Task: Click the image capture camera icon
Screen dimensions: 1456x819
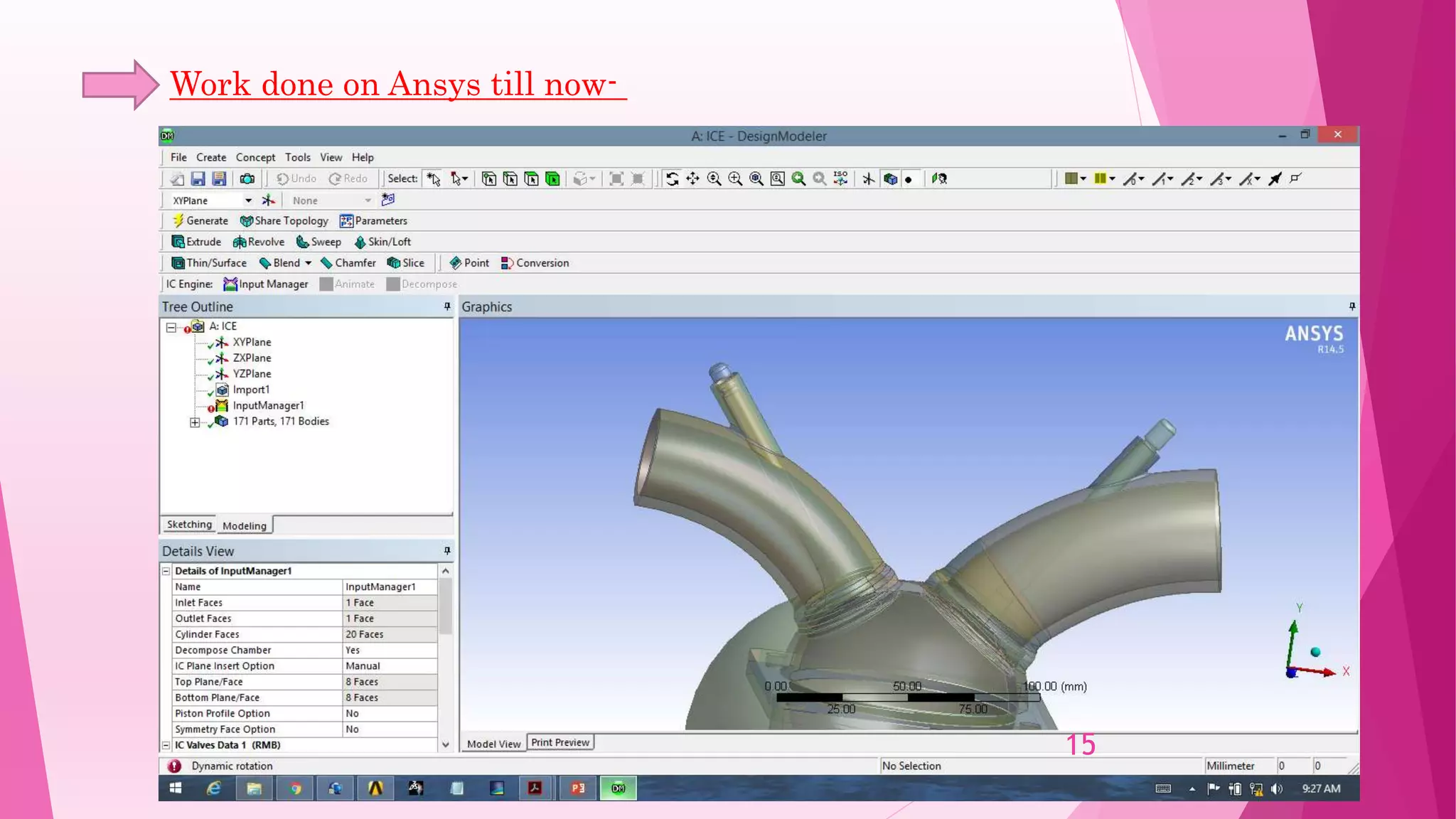Action: 247,179
